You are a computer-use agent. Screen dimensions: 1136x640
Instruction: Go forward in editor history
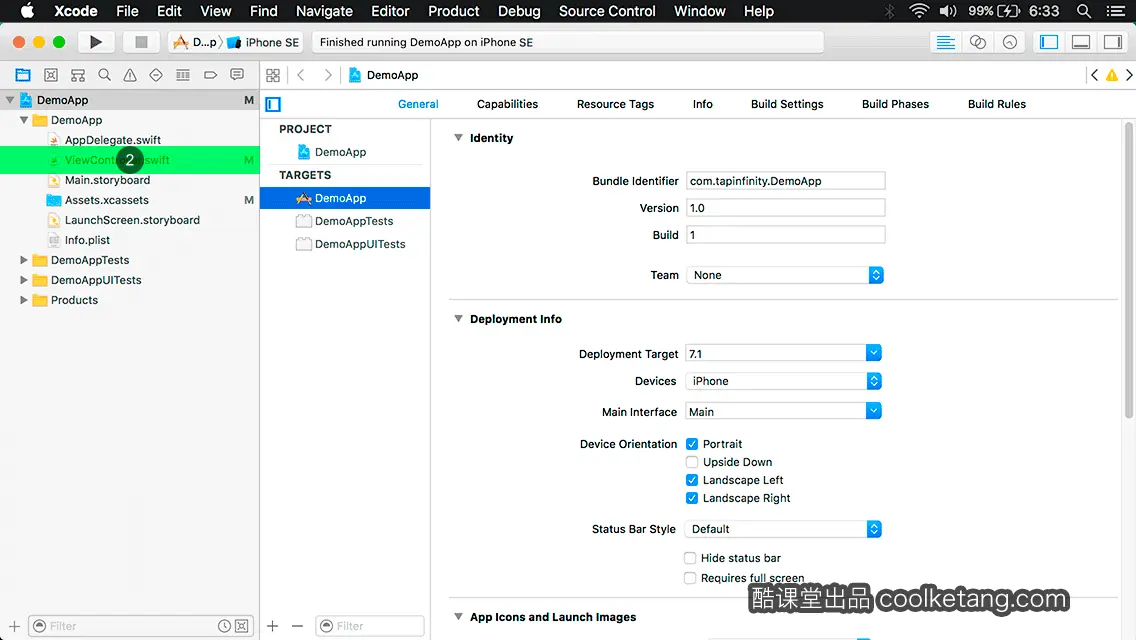(327, 75)
